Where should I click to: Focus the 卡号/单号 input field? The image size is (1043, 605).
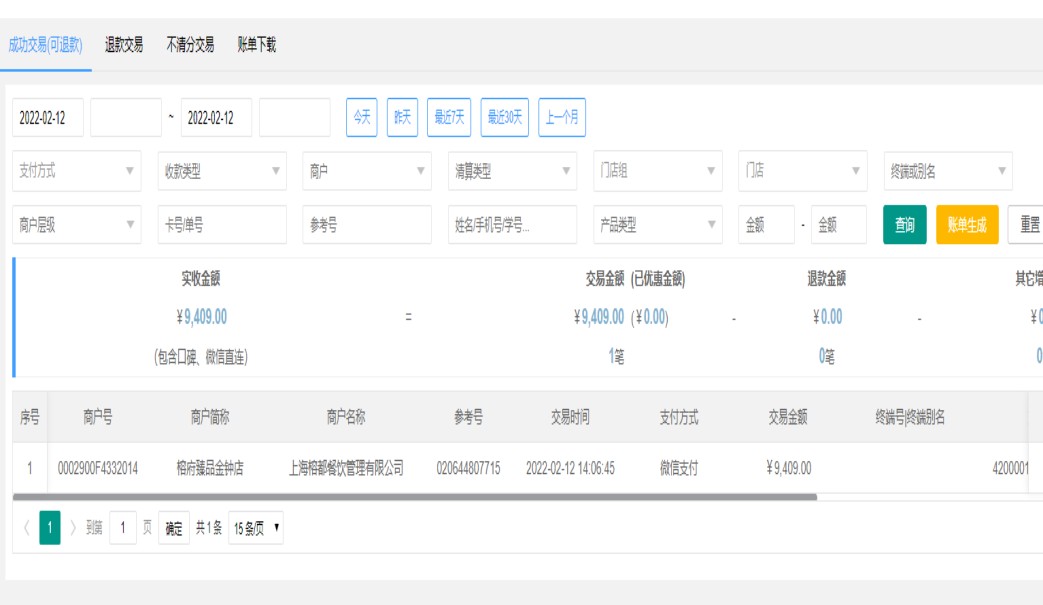(222, 225)
